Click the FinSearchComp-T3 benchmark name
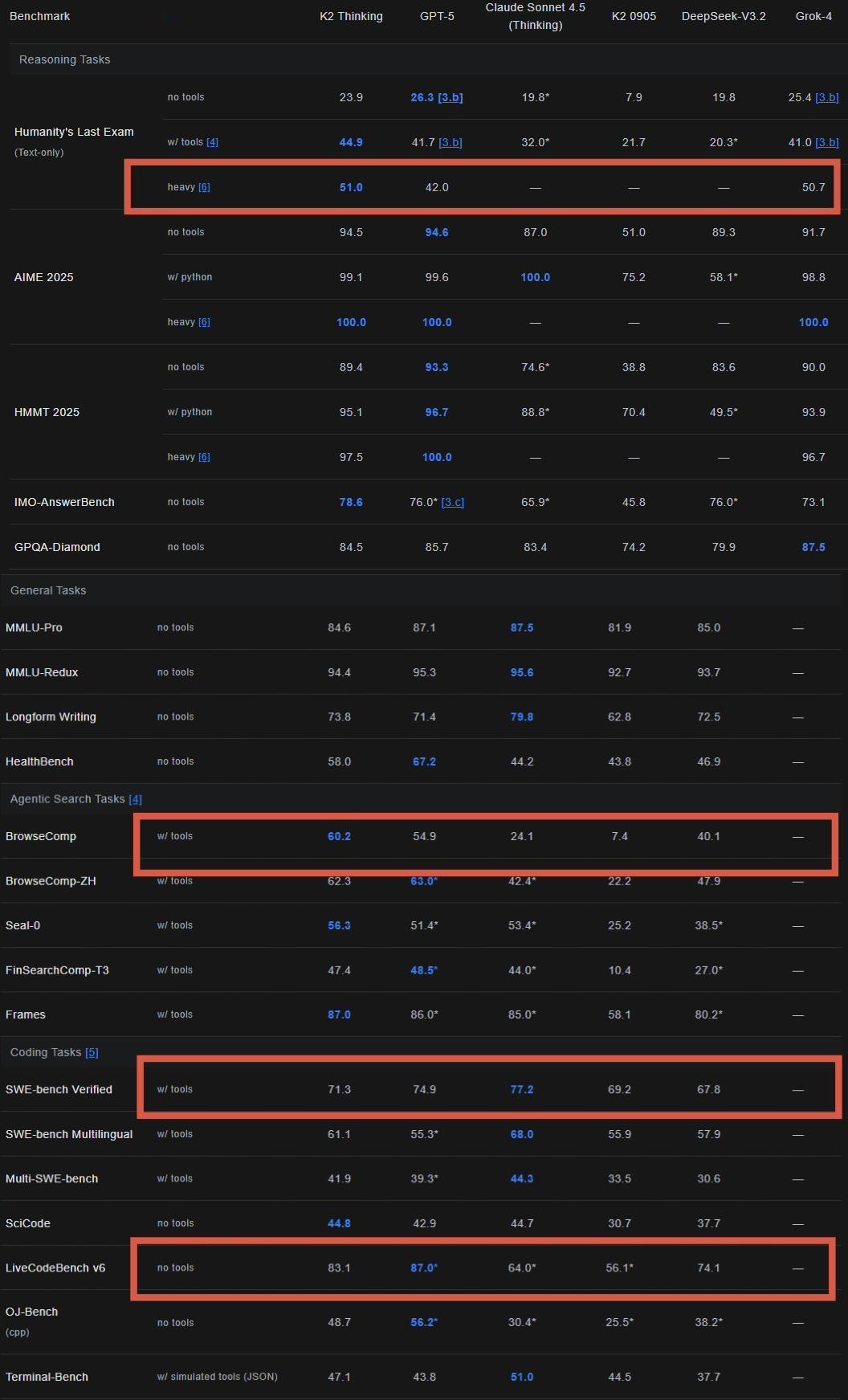The width and height of the screenshot is (848, 1400). click(57, 970)
